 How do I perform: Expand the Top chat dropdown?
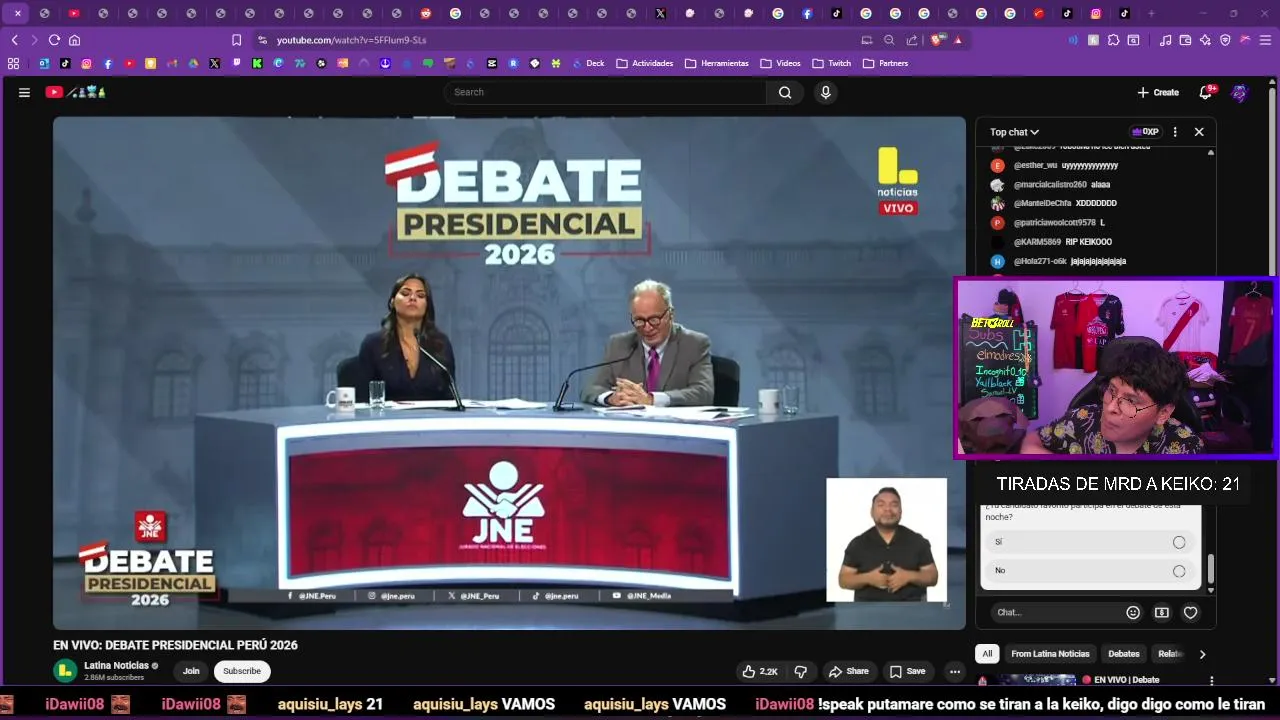(x=1014, y=132)
